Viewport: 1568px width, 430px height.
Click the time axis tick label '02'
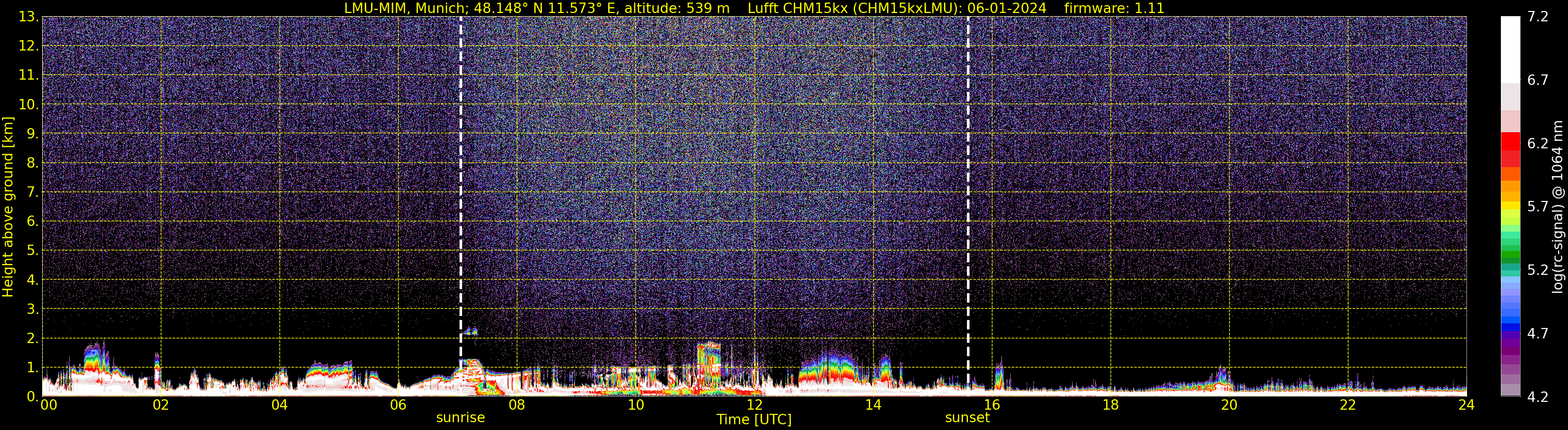click(161, 405)
